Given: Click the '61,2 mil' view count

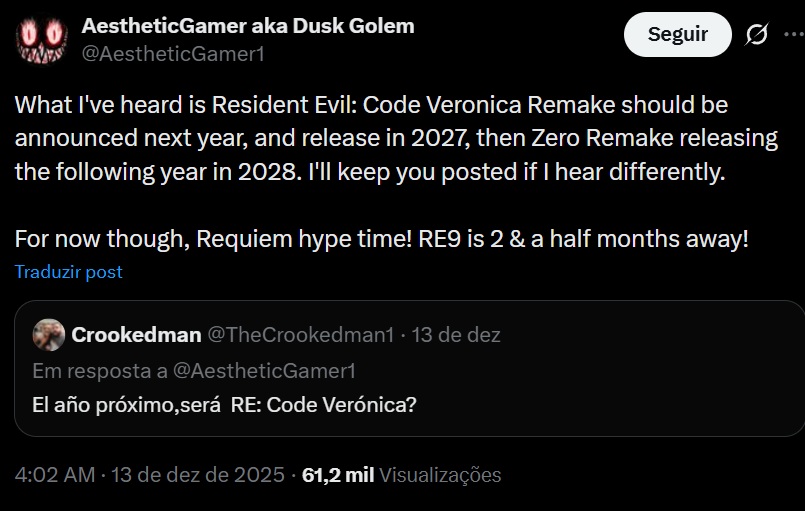Looking at the screenshot, I should tap(338, 475).
